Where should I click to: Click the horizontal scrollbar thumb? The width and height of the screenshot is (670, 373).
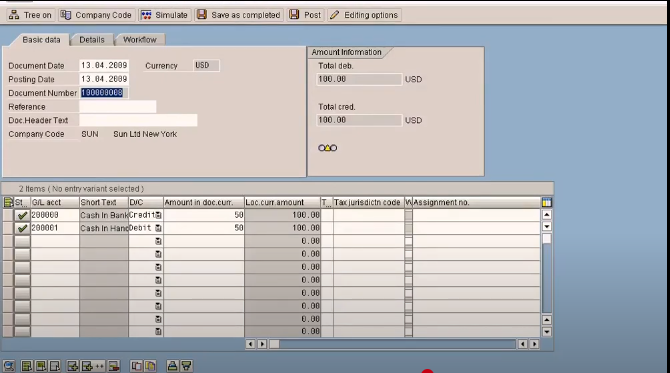pos(274,344)
